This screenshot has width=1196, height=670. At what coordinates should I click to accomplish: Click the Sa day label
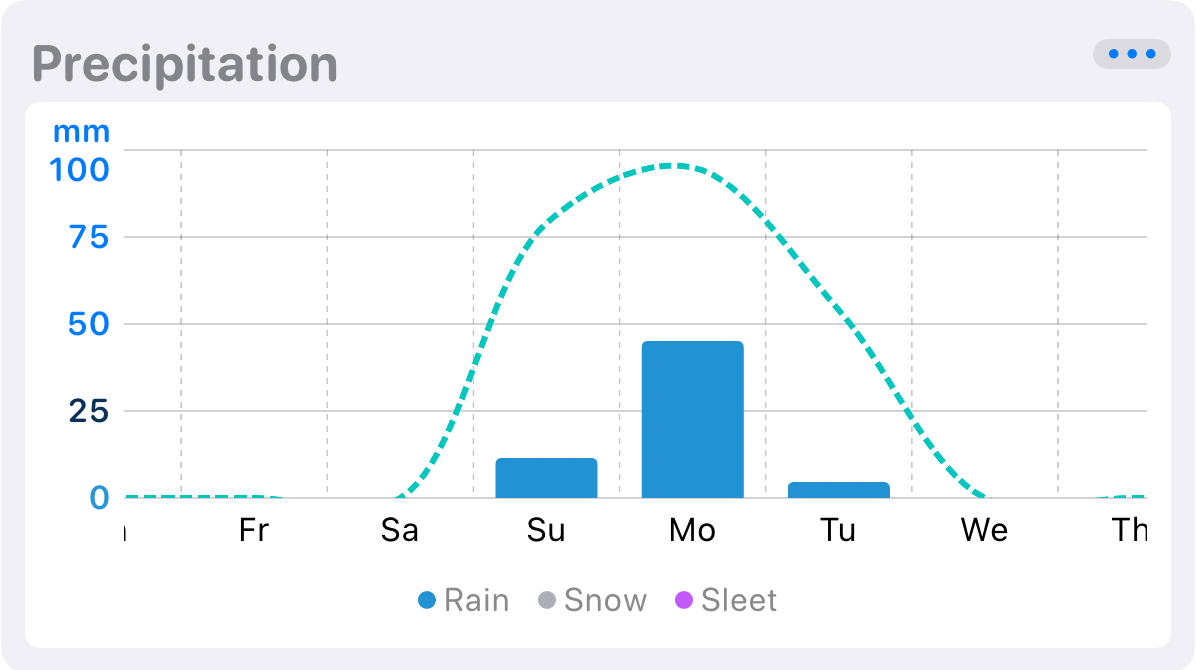pyautogui.click(x=400, y=531)
